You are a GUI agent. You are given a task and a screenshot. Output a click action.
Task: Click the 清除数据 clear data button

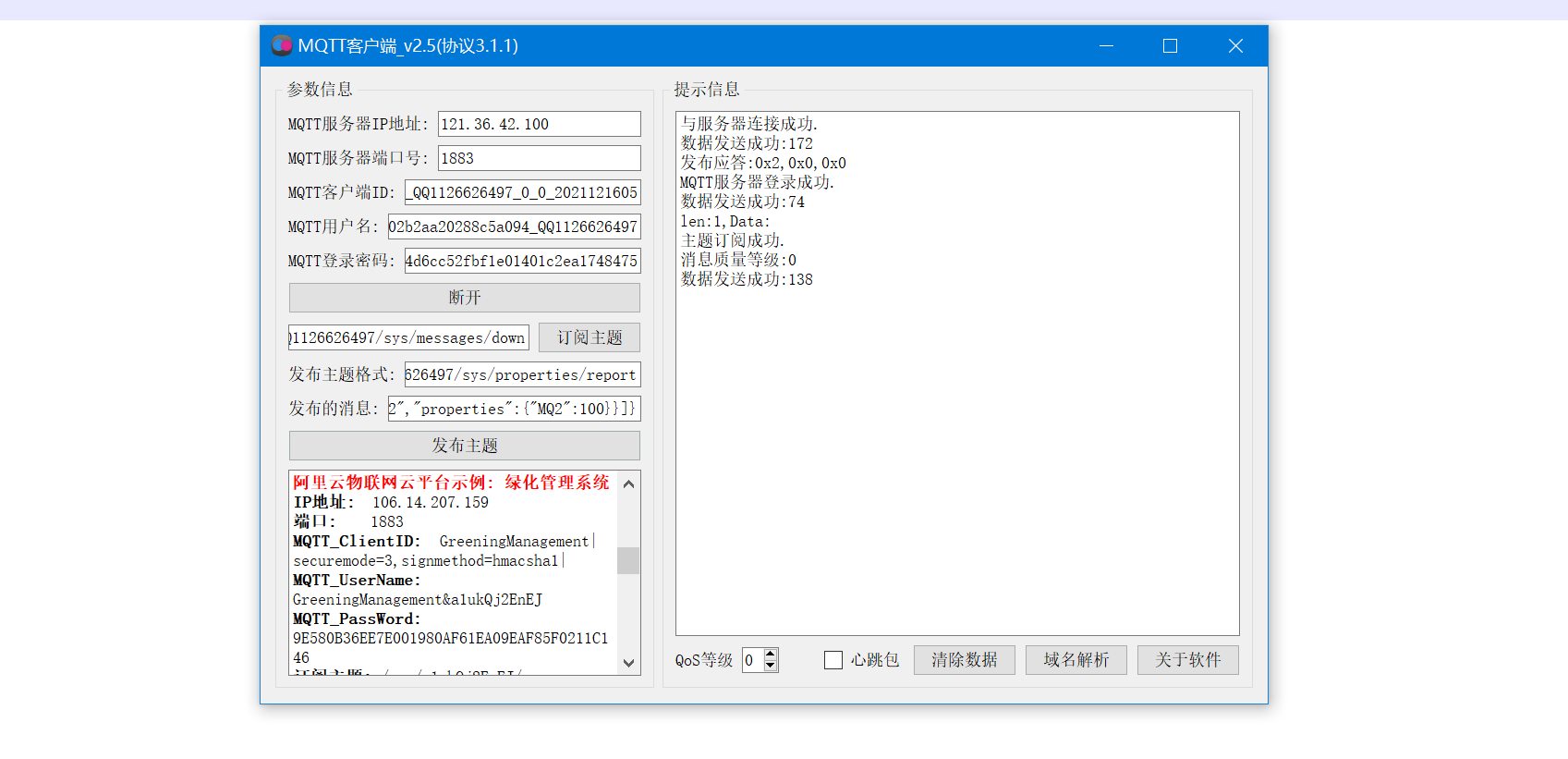(x=965, y=660)
